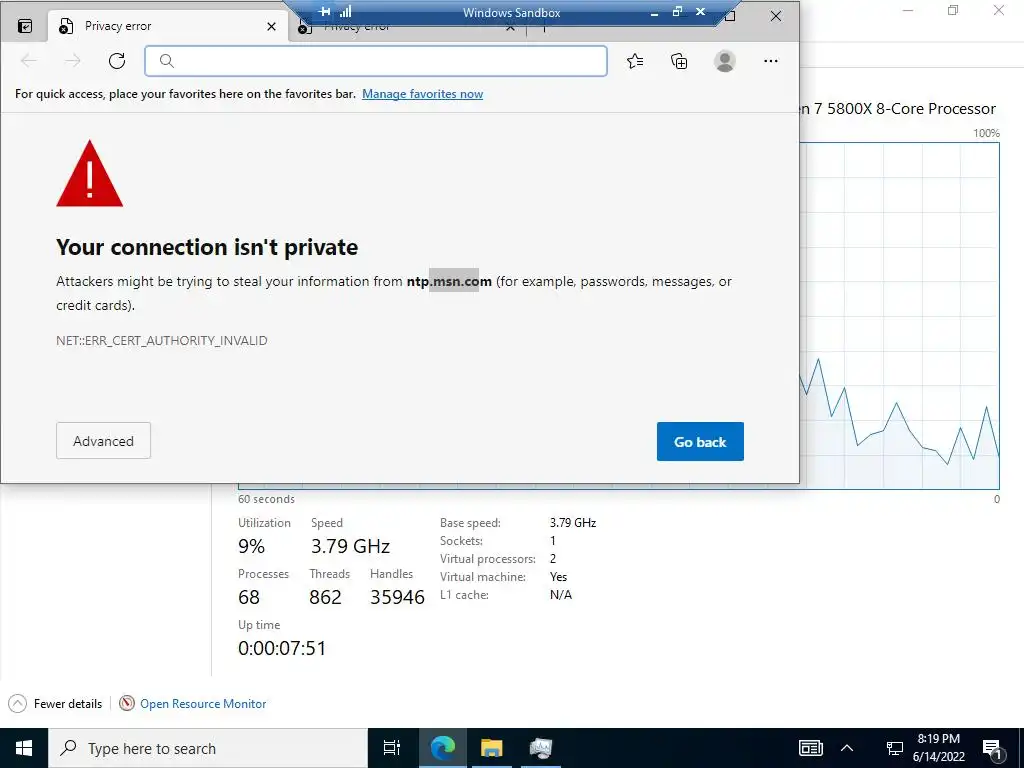Click the Virtual machine Yes value
Screen dimensions: 1024x768
point(558,577)
